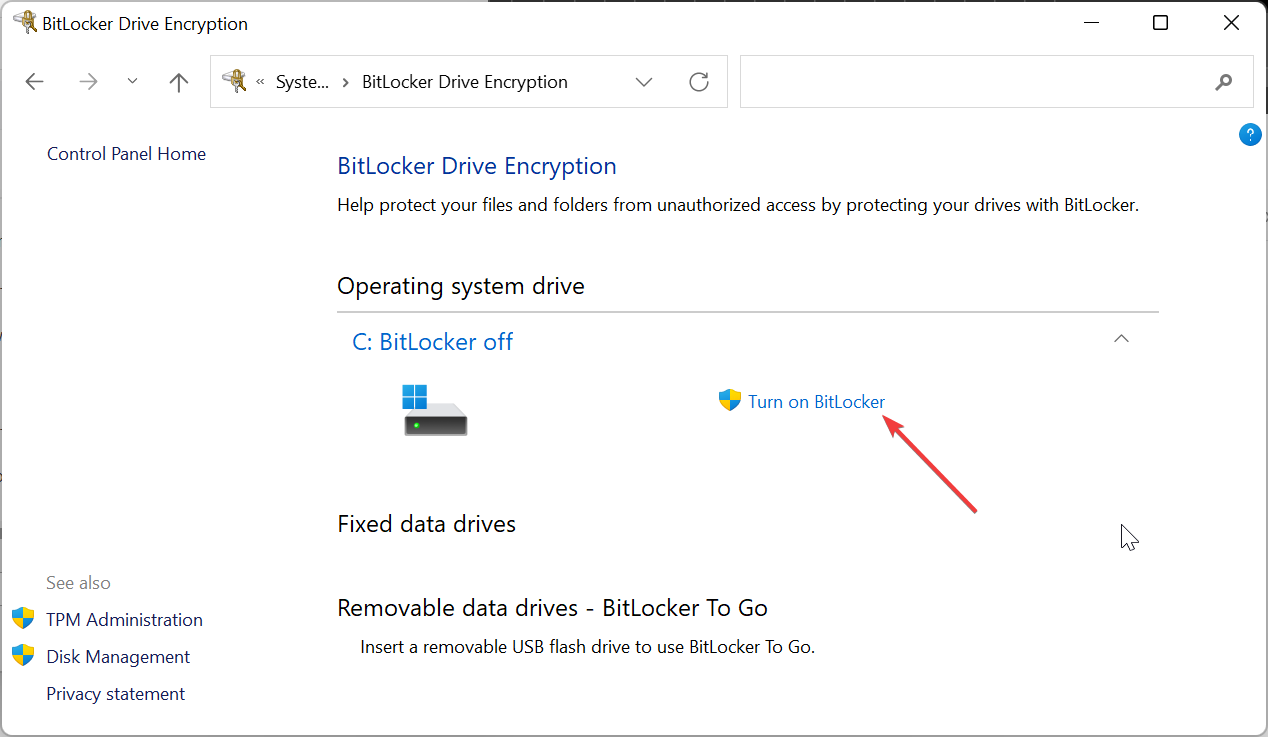The width and height of the screenshot is (1268, 737).
Task: Turn on BitLocker for the C: drive
Action: coord(815,401)
